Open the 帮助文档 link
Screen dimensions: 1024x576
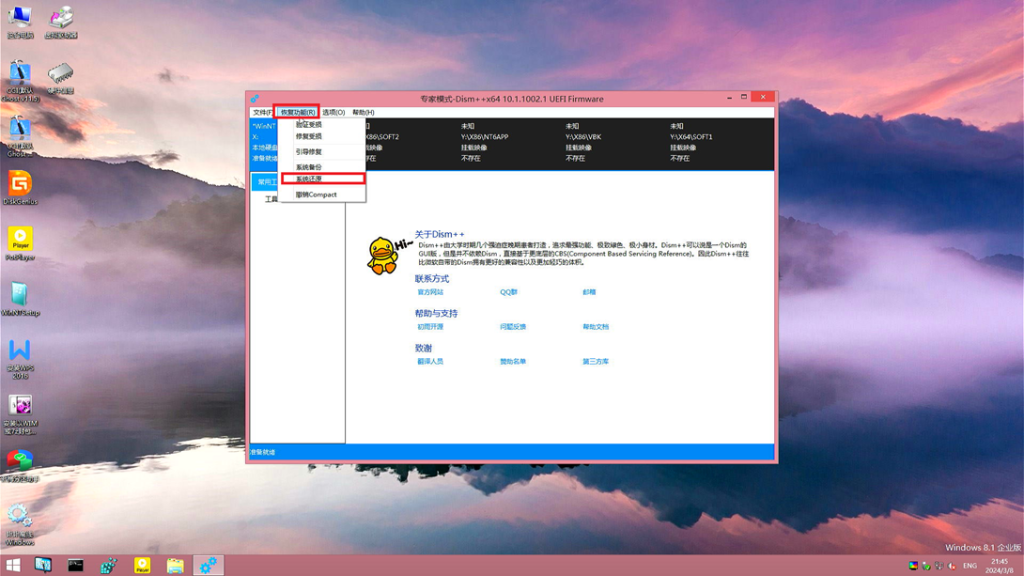(x=595, y=327)
